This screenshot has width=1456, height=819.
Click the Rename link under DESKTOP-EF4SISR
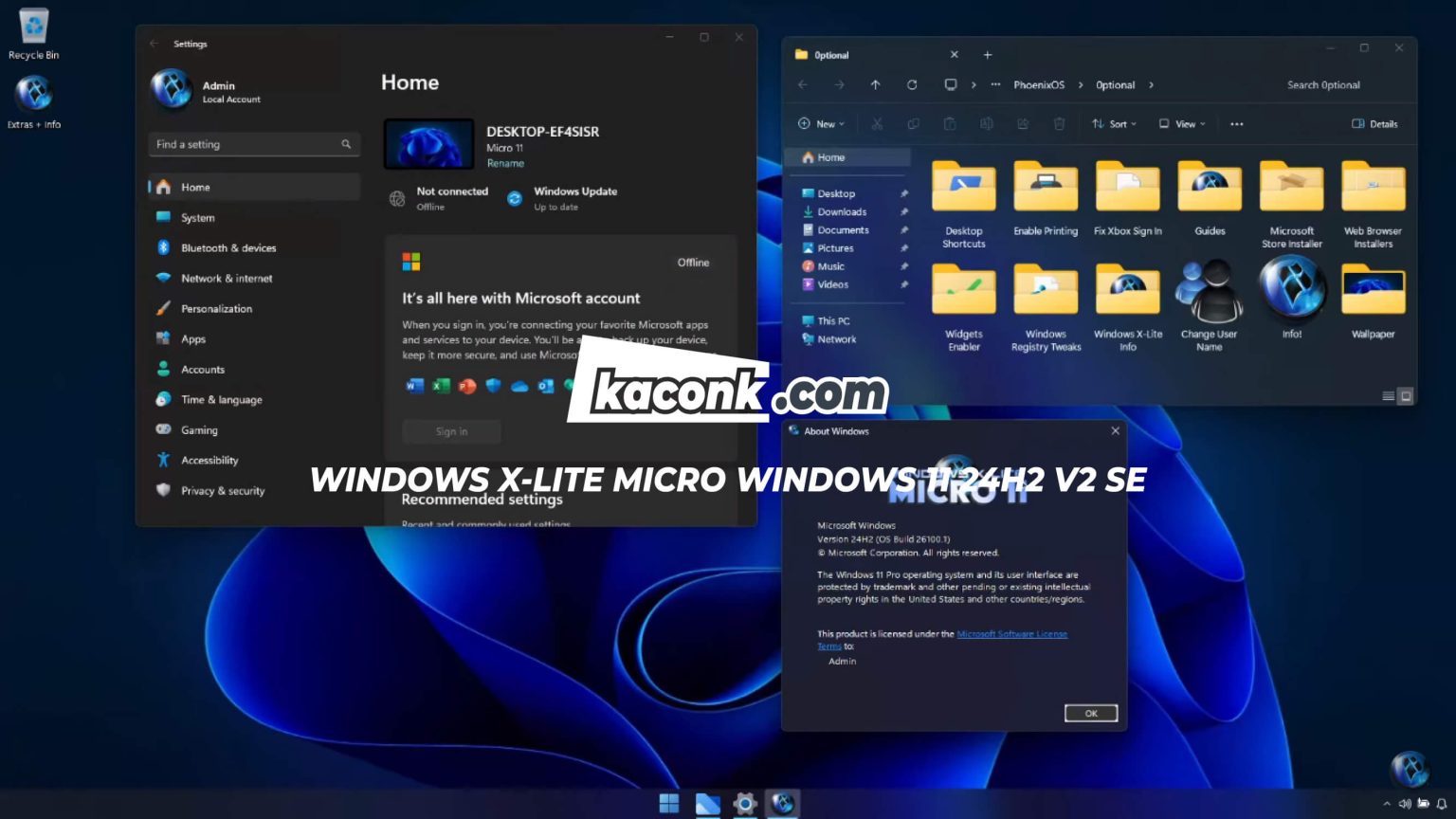click(x=505, y=163)
